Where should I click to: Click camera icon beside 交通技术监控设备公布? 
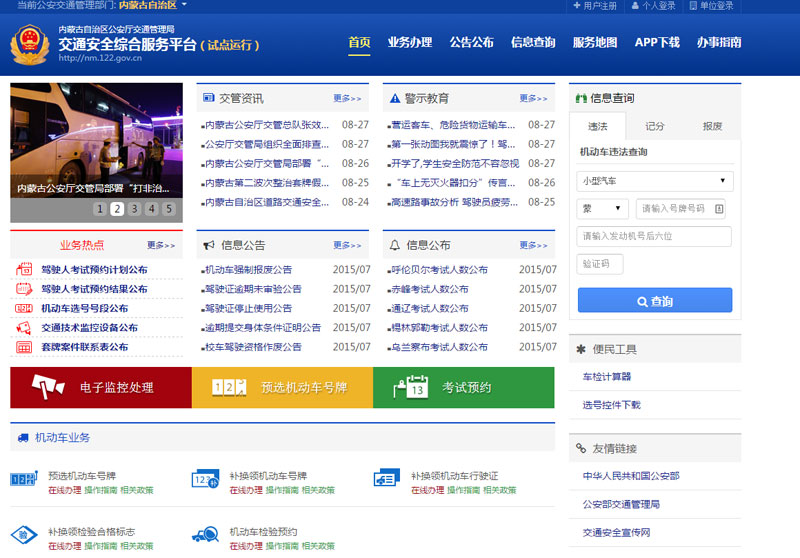[x=23, y=327]
